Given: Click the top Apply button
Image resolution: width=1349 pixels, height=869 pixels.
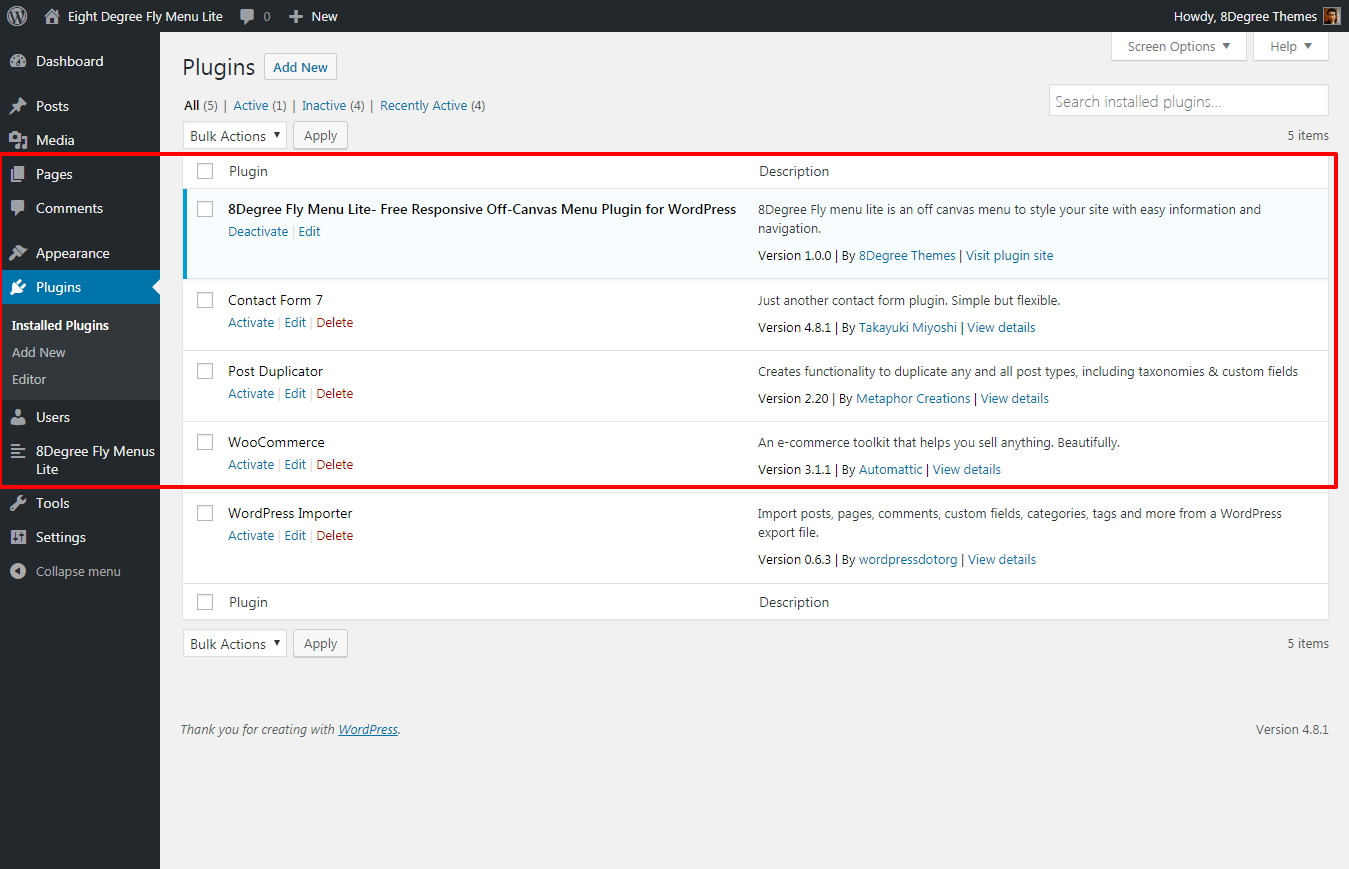Looking at the screenshot, I should (x=320, y=136).
